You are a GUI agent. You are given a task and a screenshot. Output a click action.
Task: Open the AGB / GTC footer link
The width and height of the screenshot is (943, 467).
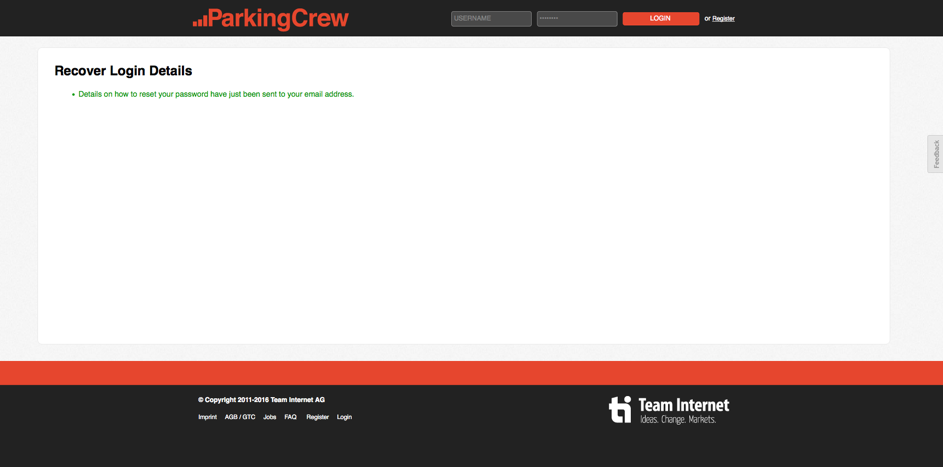(x=240, y=417)
